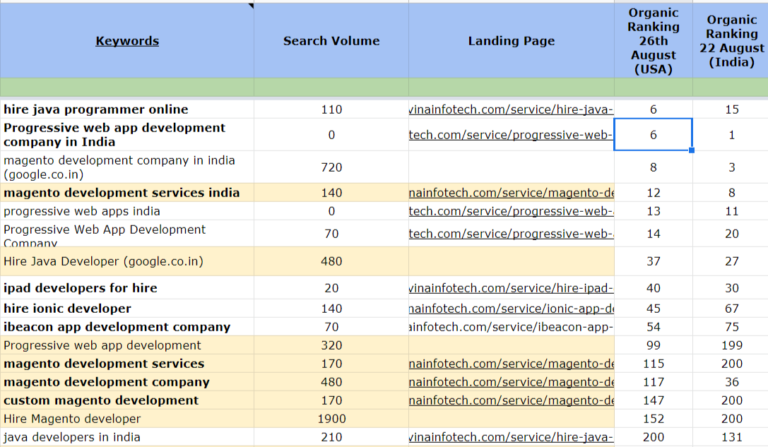The height and width of the screenshot is (447, 768).
Task: Click USA ranking 99 cell
Action: tap(653, 345)
